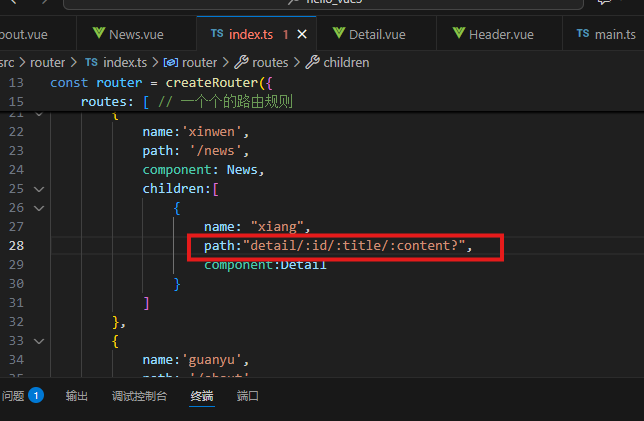Collapse the object fold on line 26

click(39, 208)
